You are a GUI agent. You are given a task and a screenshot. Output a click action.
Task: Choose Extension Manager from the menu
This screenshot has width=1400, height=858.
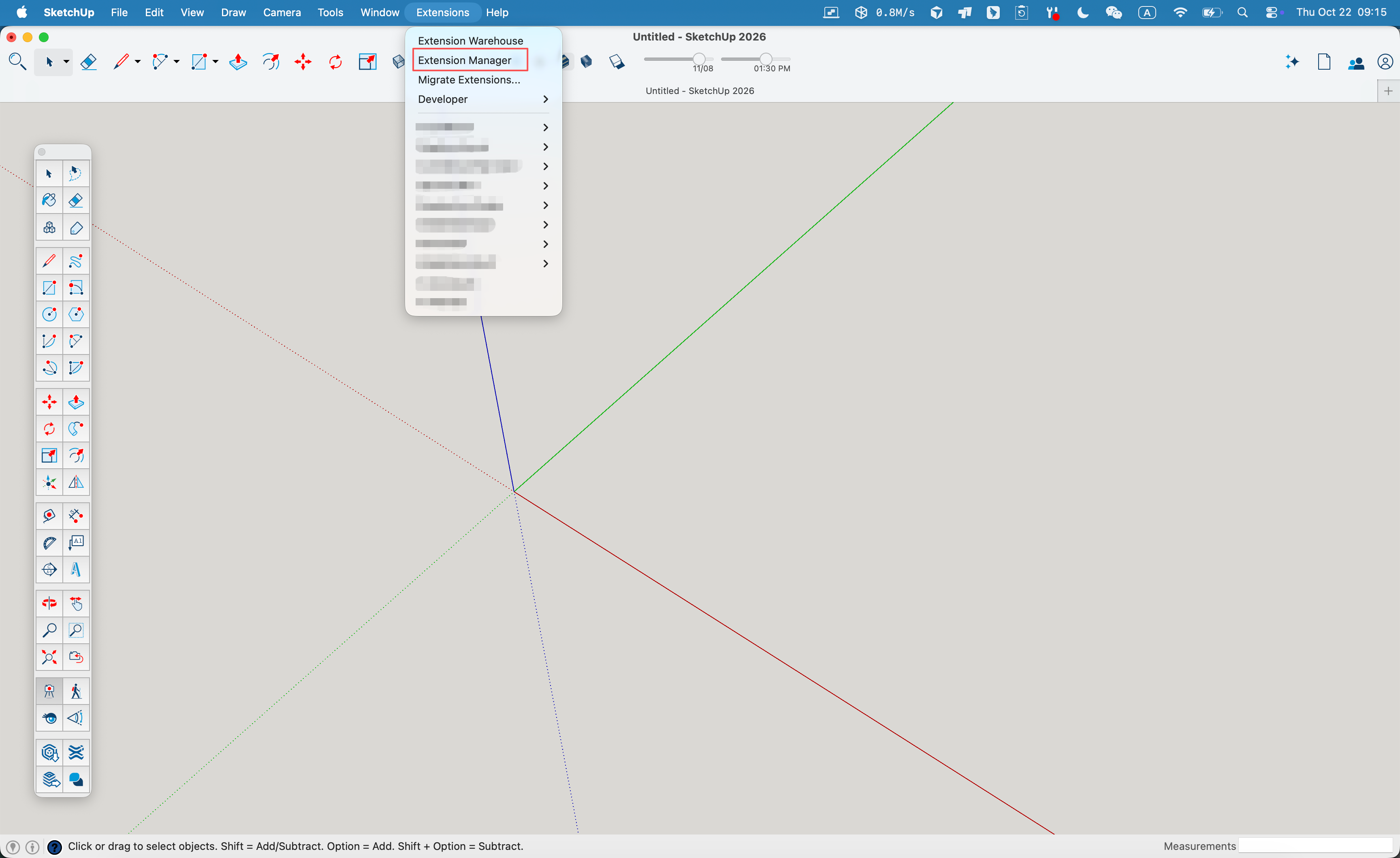[484, 60]
